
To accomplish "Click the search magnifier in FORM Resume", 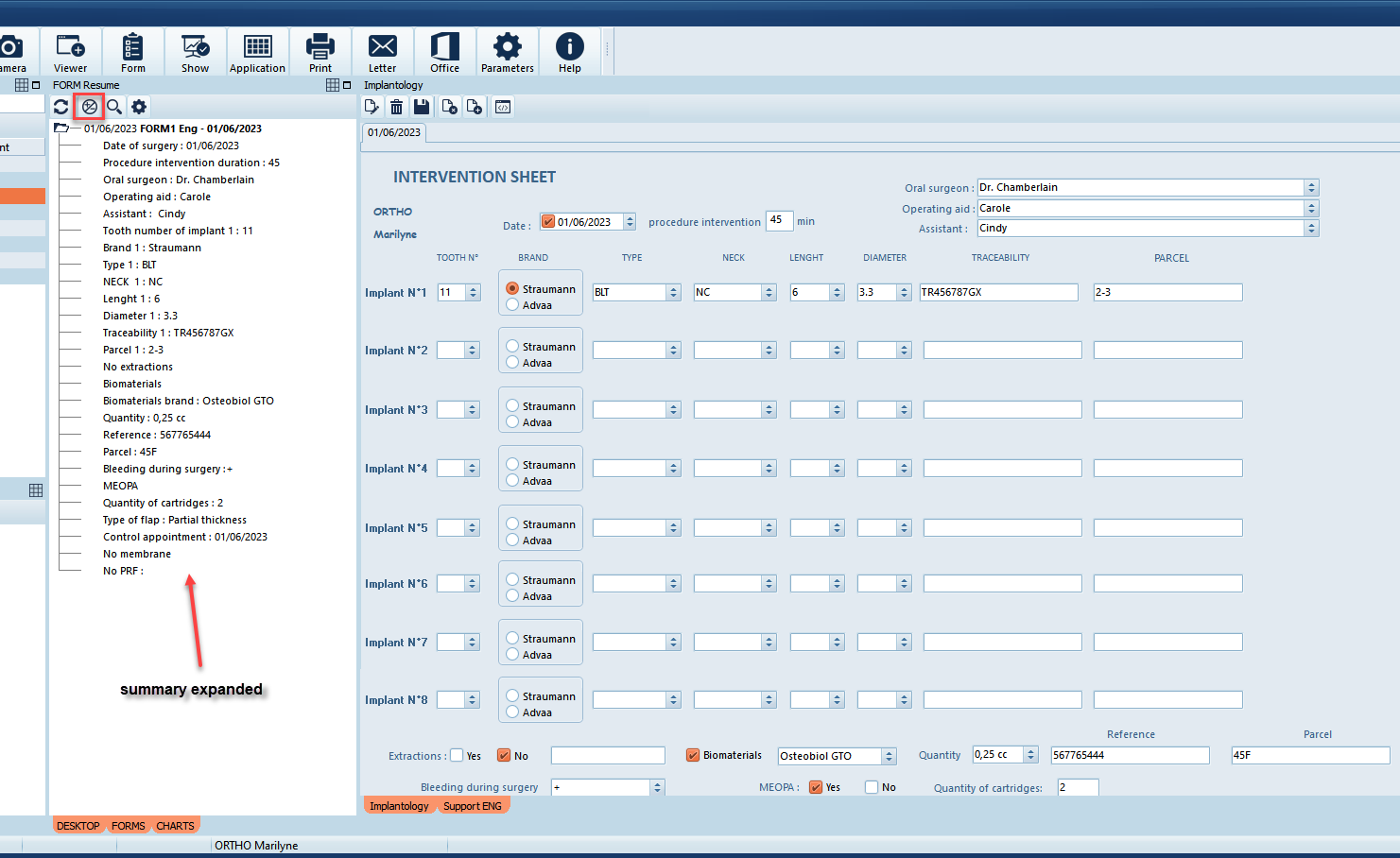I will (114, 107).
